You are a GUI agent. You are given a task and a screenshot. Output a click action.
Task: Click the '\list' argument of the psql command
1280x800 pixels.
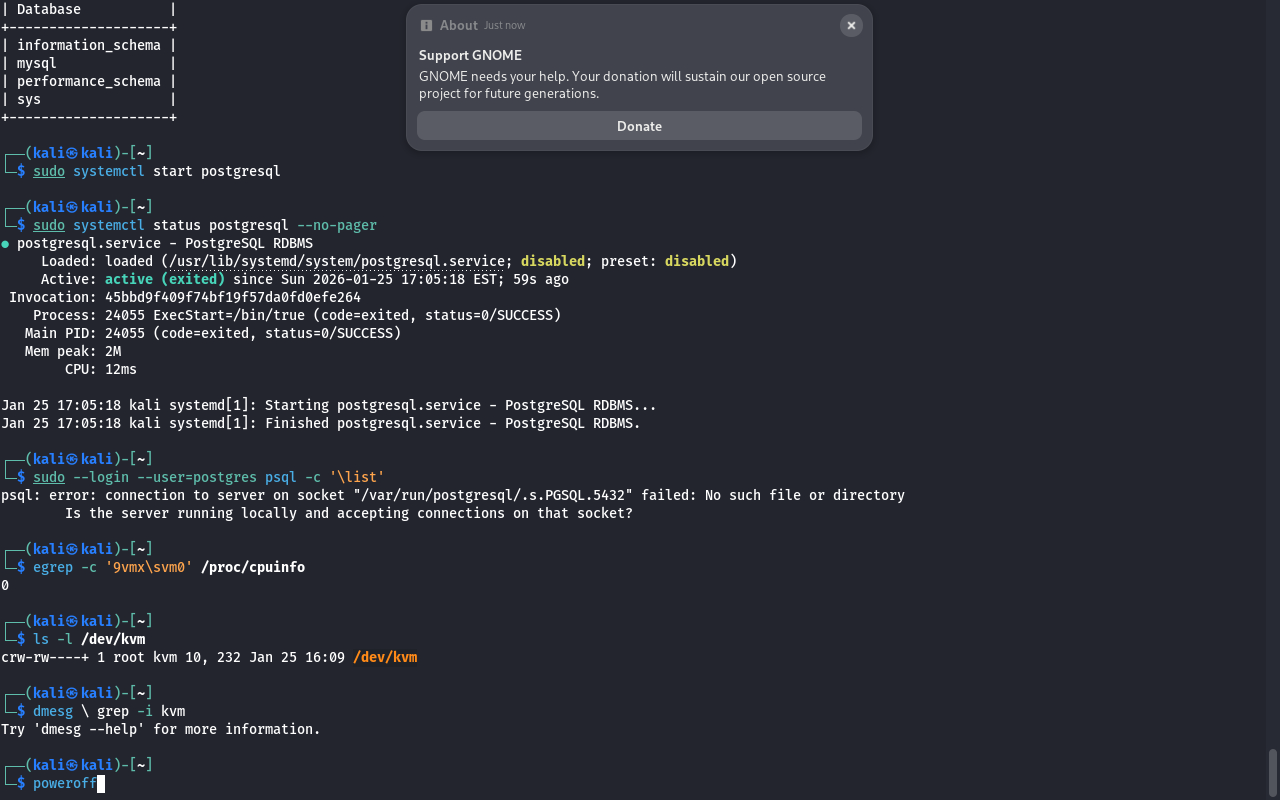pos(356,477)
